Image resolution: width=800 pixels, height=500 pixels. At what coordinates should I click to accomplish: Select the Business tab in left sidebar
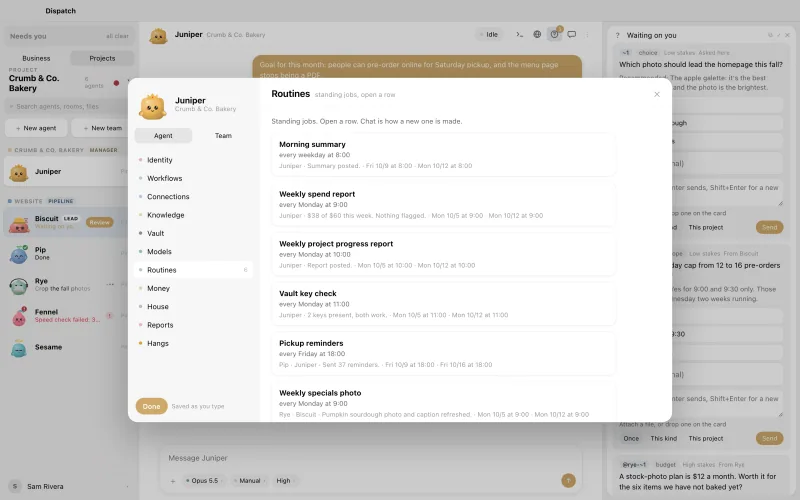36,58
